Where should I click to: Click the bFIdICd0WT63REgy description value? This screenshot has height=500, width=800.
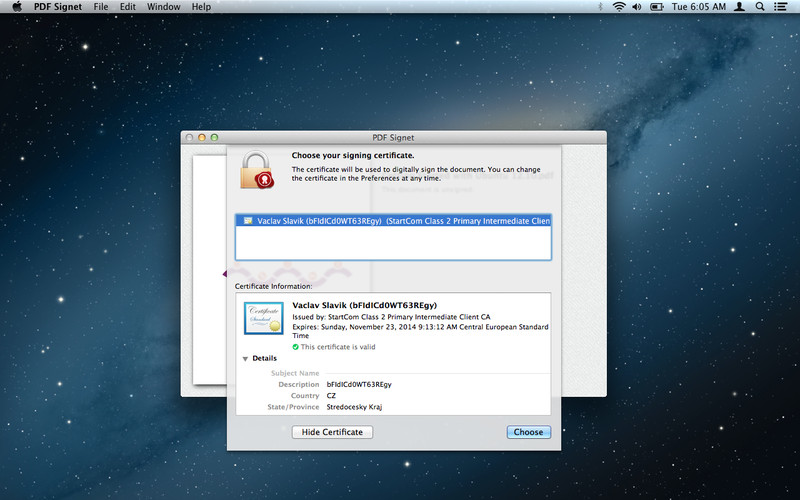coord(359,384)
